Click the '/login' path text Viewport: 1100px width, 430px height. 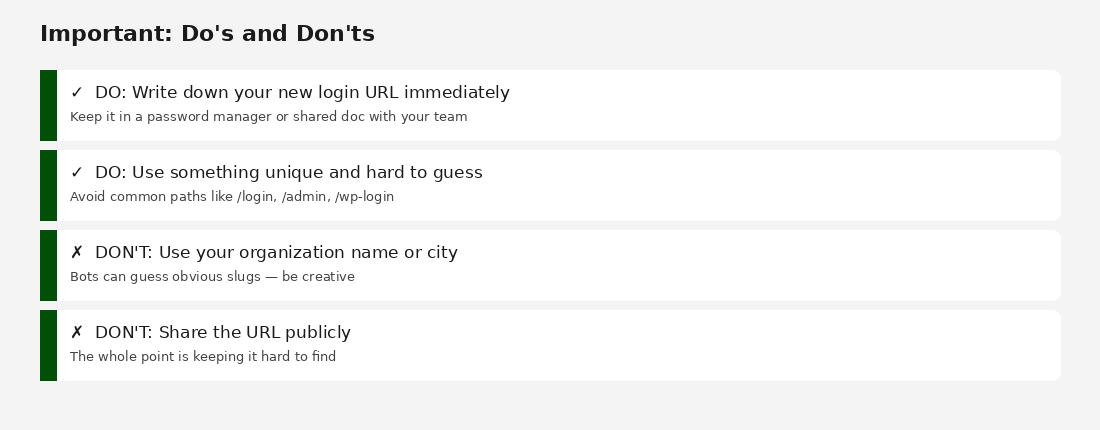(256, 197)
